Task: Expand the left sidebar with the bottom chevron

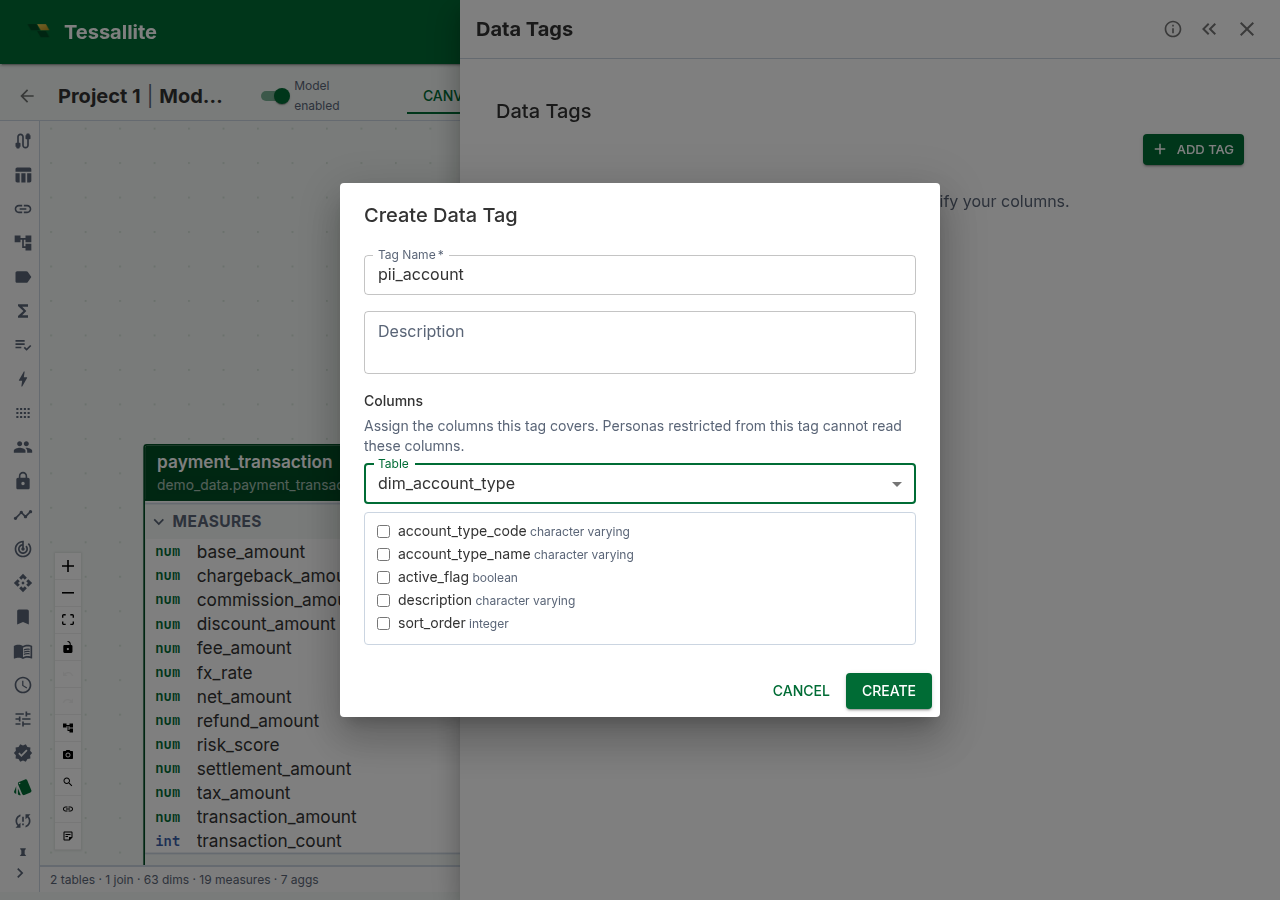Action: [20, 873]
